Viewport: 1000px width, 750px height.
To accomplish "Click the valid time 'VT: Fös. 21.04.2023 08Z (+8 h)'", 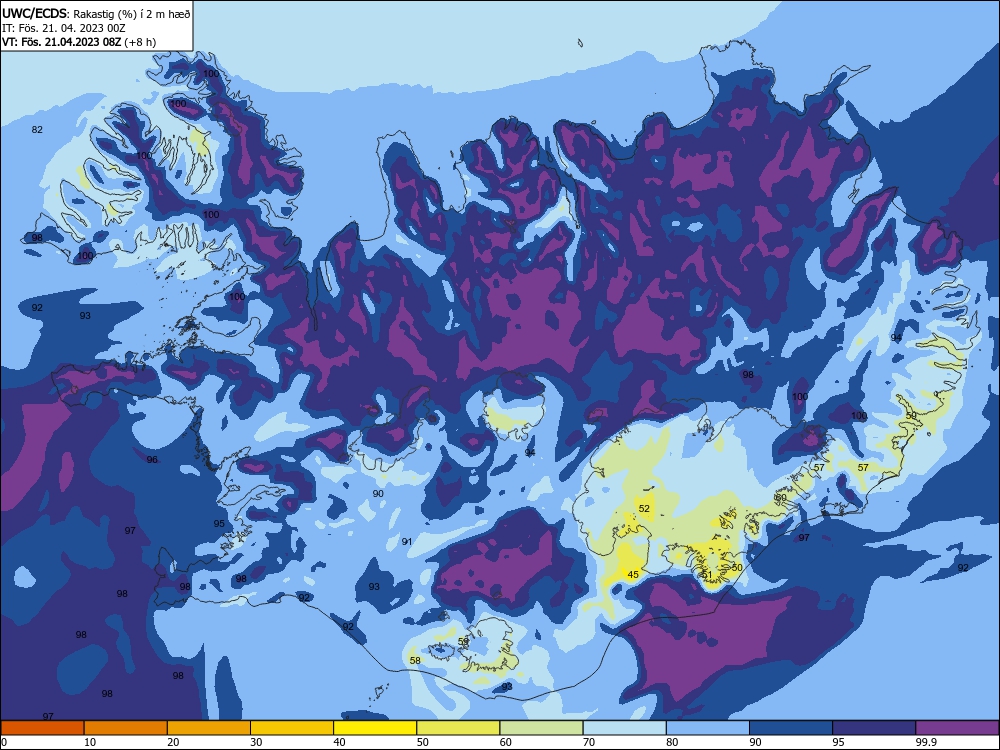I will coord(79,42).
